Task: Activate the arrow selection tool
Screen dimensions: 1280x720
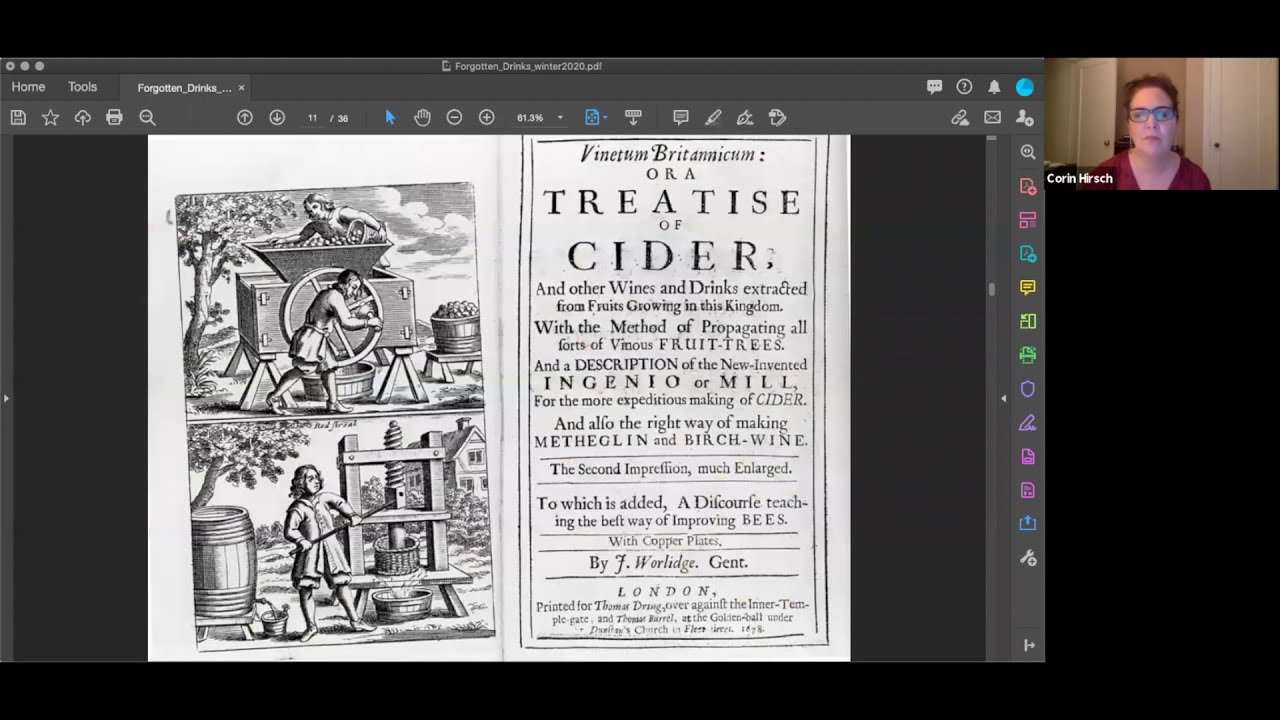Action: [390, 118]
